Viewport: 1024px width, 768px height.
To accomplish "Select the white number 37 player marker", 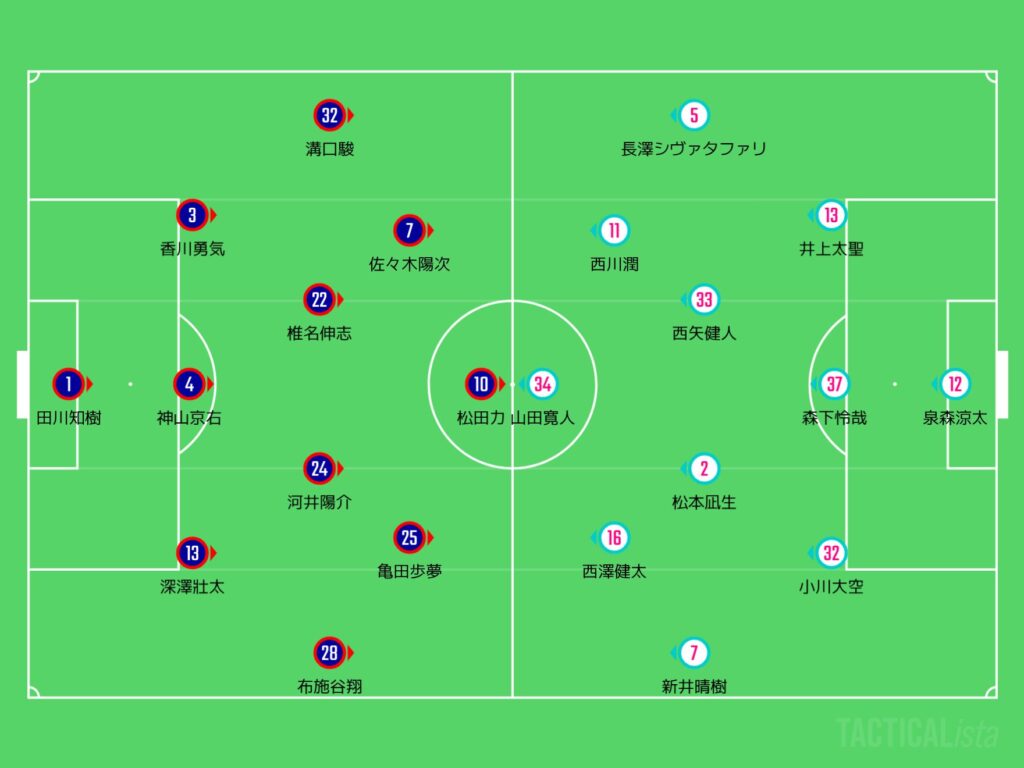I will [835, 383].
